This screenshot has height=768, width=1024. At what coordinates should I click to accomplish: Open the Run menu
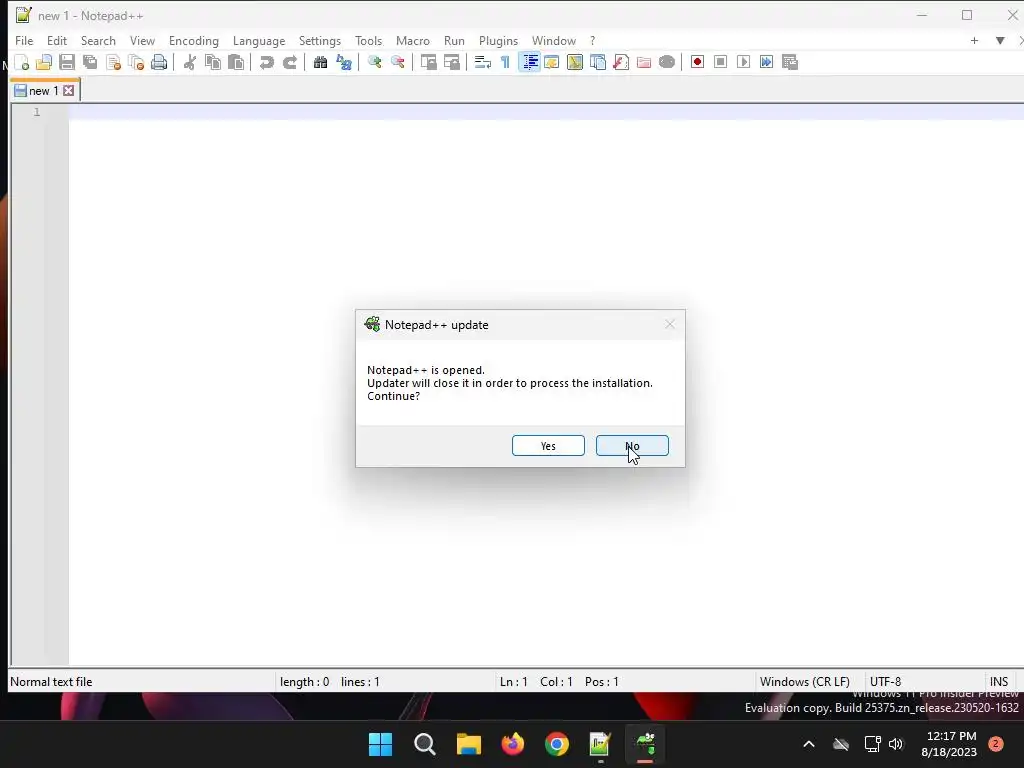(x=455, y=40)
